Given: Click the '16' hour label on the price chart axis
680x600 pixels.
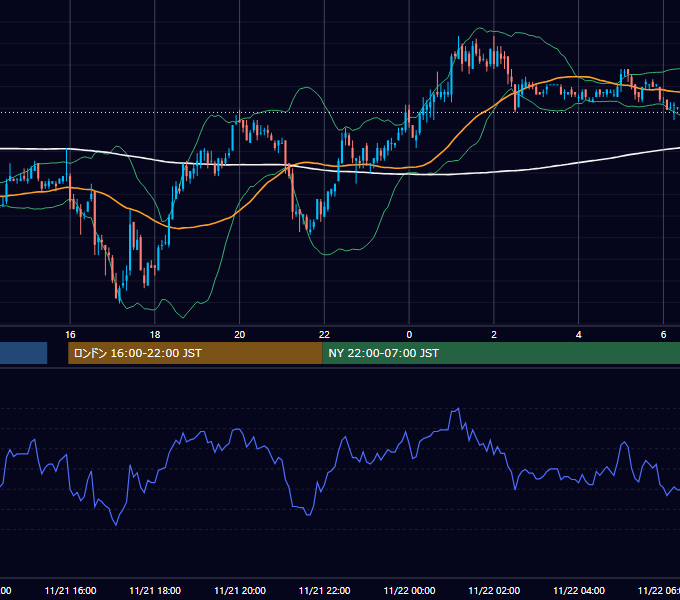Looking at the screenshot, I should pos(70,335).
